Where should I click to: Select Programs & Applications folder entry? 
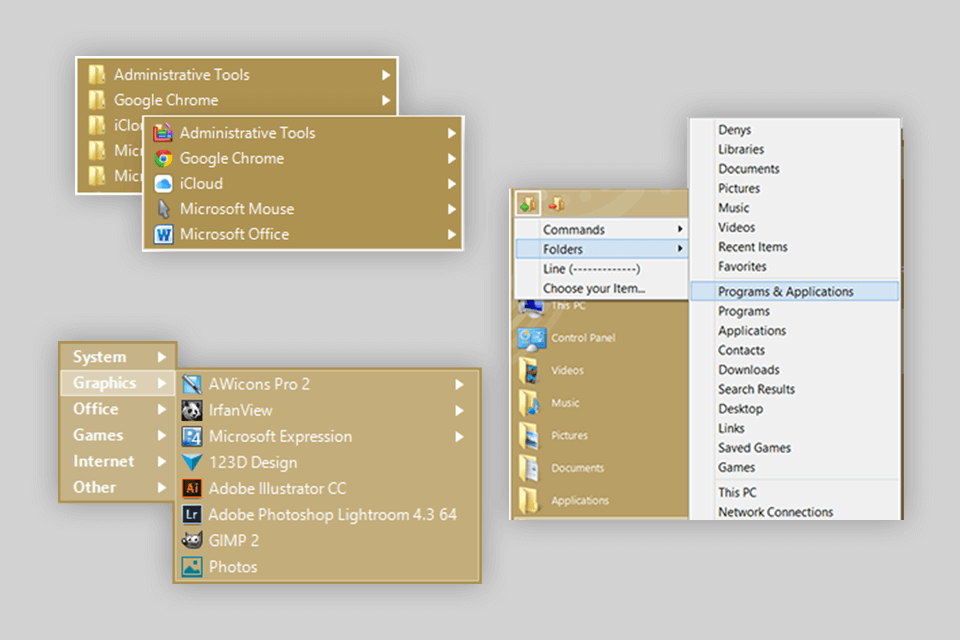tap(795, 292)
